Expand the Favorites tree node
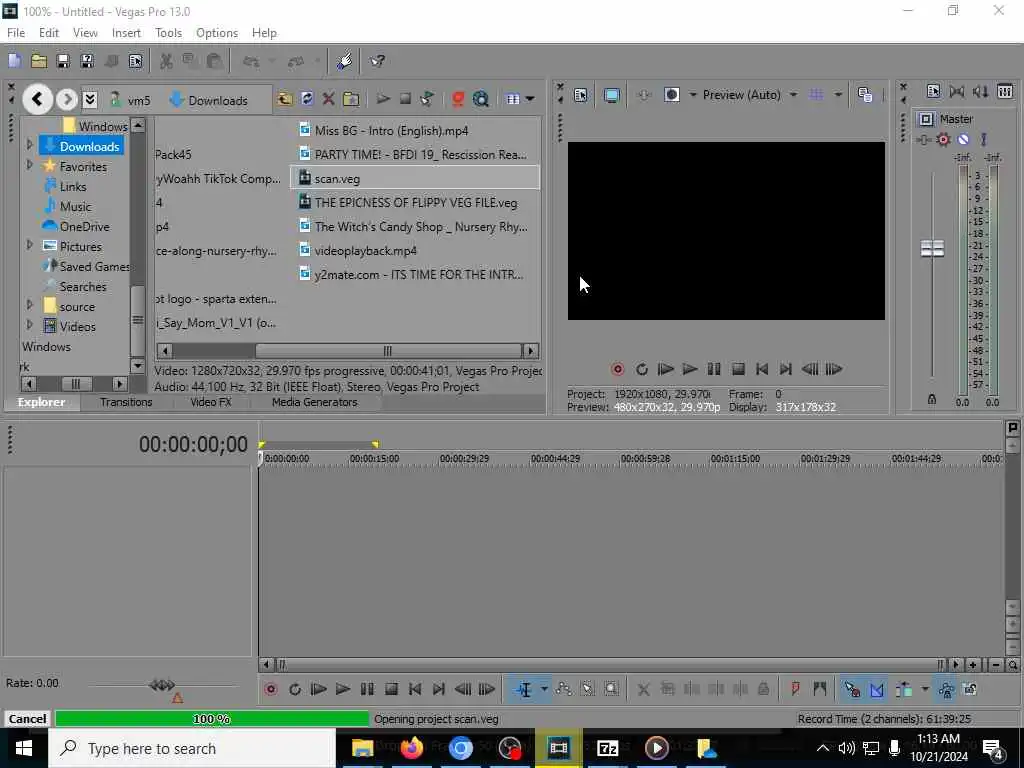This screenshot has height=768, width=1024. pyautogui.click(x=29, y=166)
